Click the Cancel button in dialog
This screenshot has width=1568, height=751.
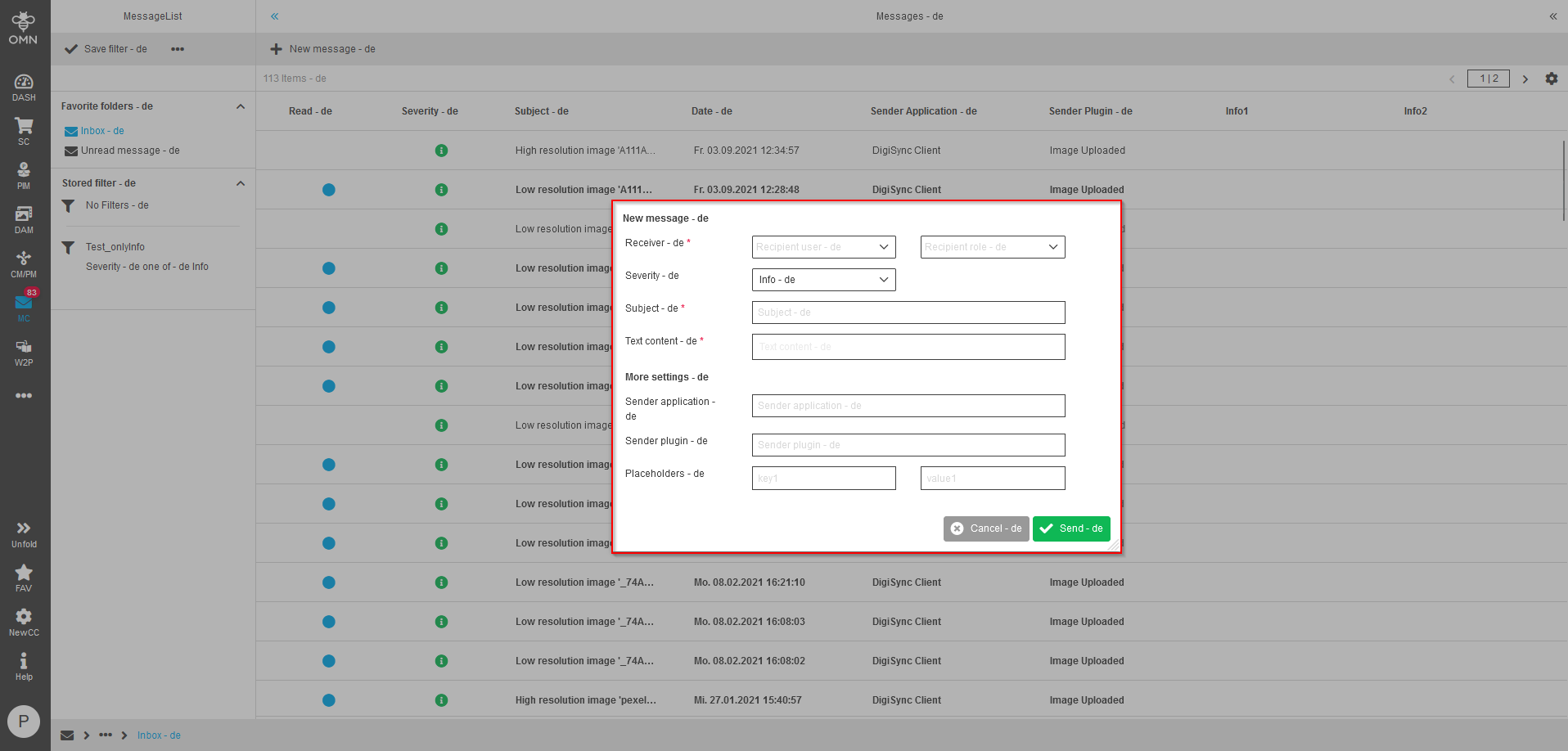point(985,528)
